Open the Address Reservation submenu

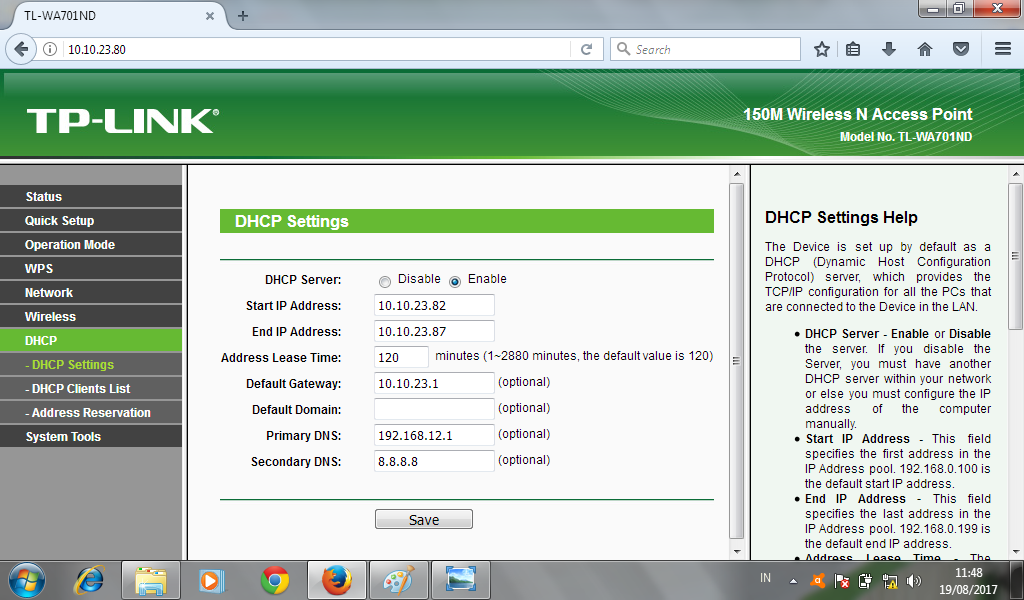tap(91, 413)
